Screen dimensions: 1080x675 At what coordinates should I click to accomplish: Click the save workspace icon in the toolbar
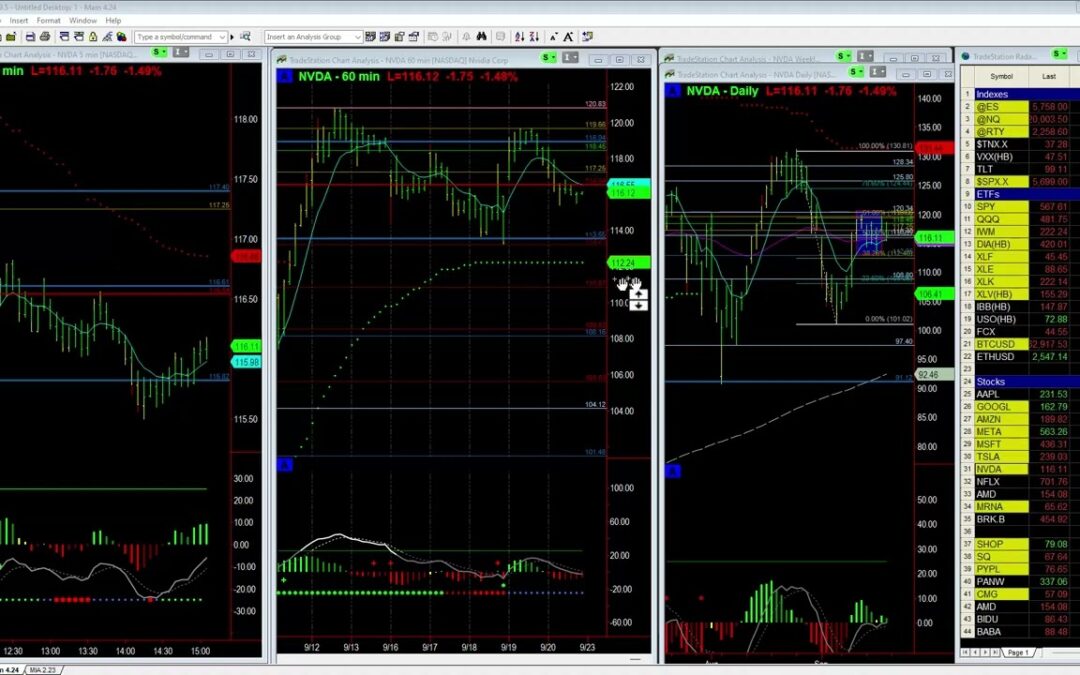(30, 36)
